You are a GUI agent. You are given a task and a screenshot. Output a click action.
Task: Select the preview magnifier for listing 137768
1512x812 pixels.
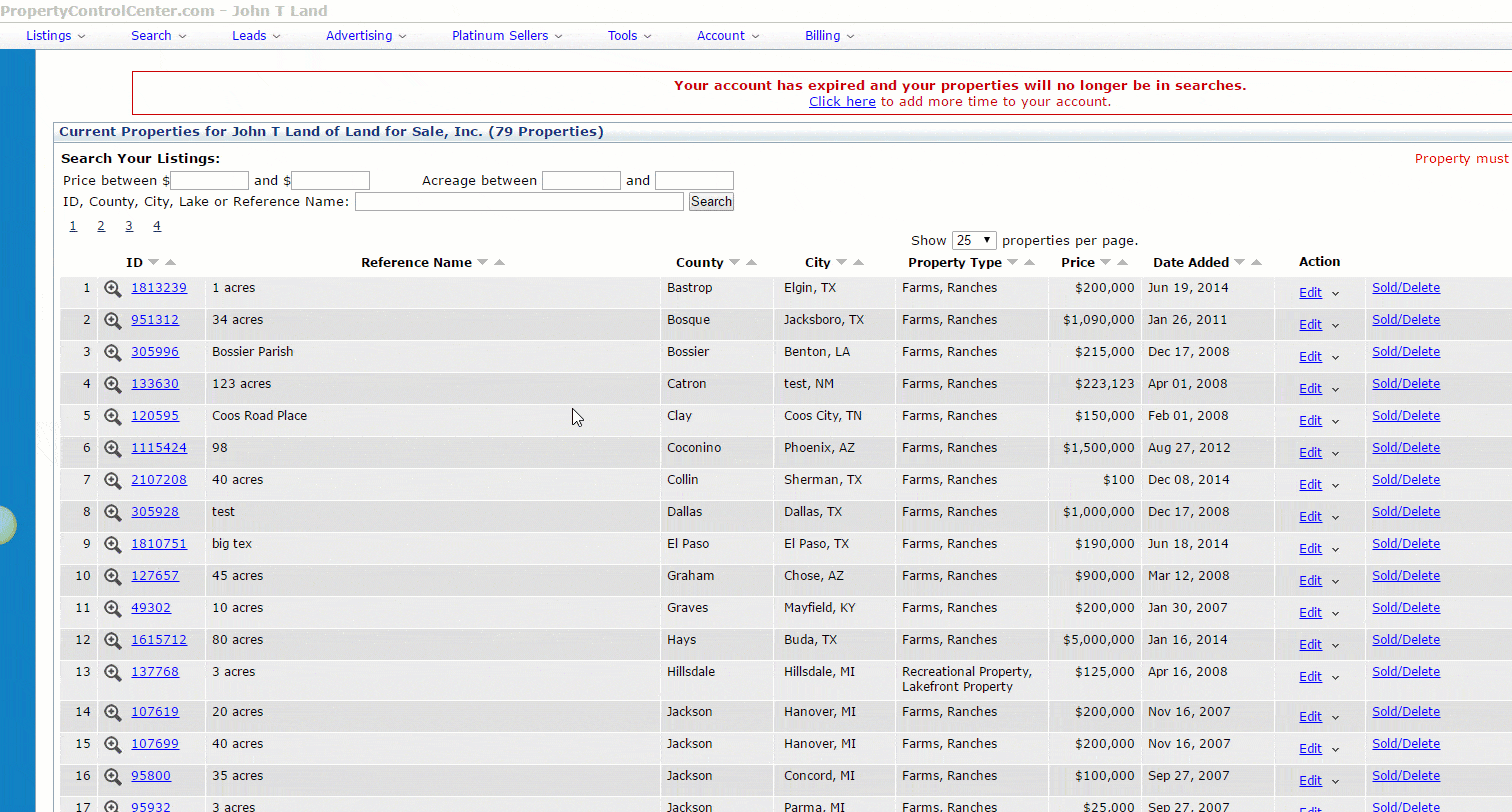[x=112, y=672]
